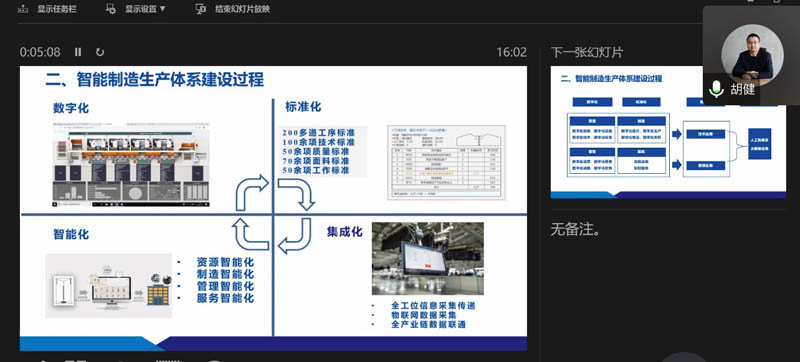Click the 结束幻灯片放映 end-show icon
Image resolution: width=800 pixels, height=362 pixels.
[x=201, y=9]
